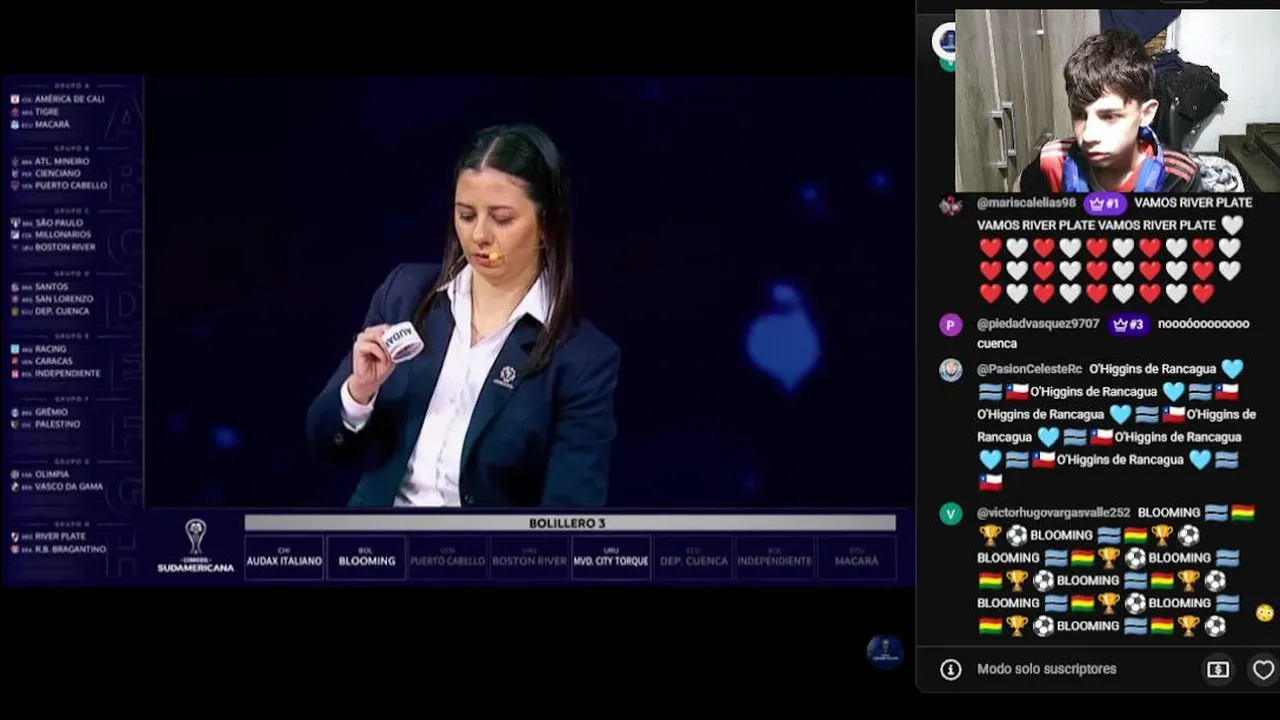The image size is (1280, 720).
Task: Click the streamer's webcam overlay
Action: (x=1117, y=100)
